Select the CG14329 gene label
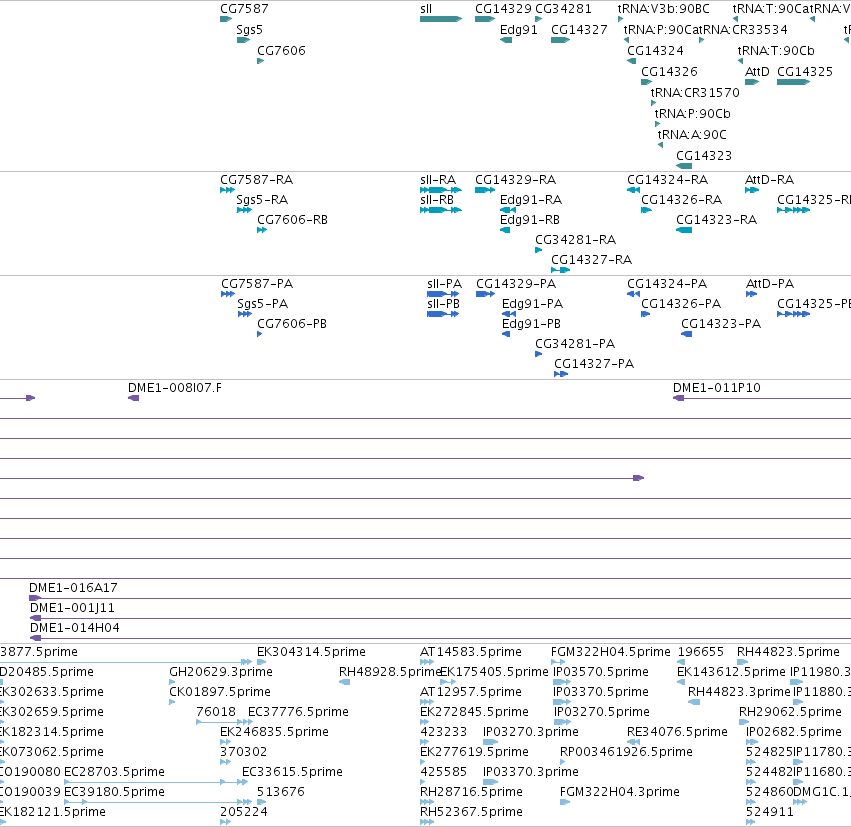 [503, 9]
